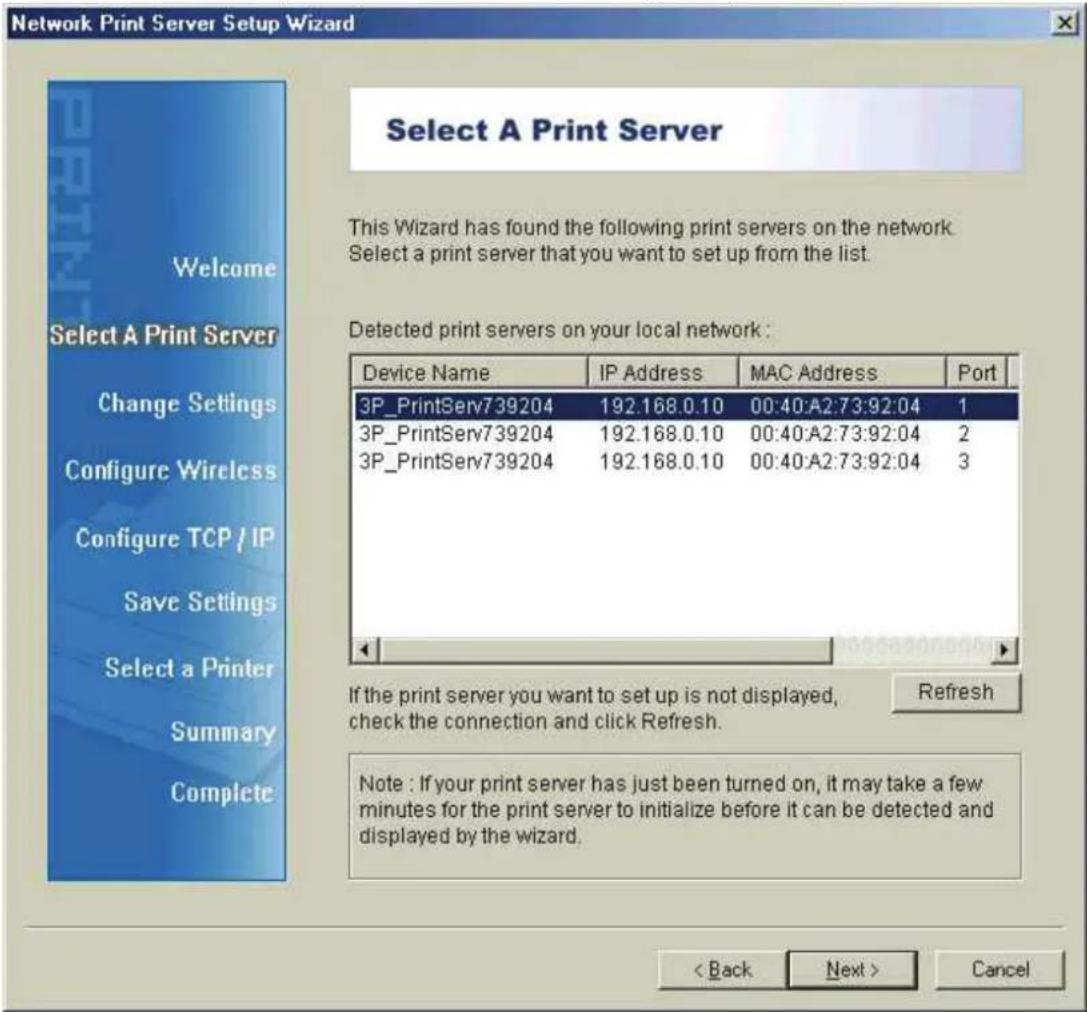Click the Device Name column header
Viewport: 1087px width, 1012px height.
point(469,372)
